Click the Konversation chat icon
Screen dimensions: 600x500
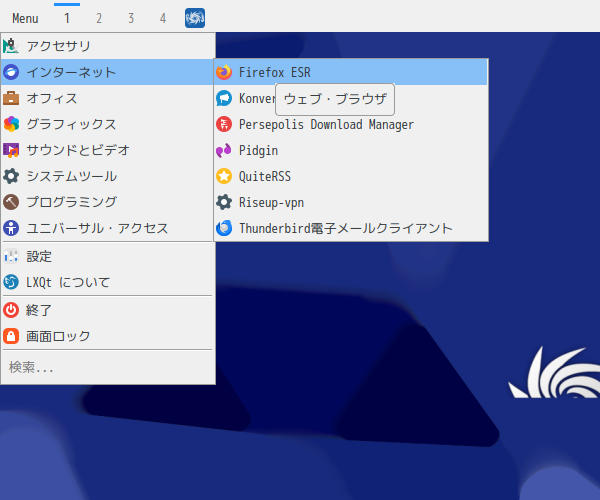pyautogui.click(x=224, y=98)
